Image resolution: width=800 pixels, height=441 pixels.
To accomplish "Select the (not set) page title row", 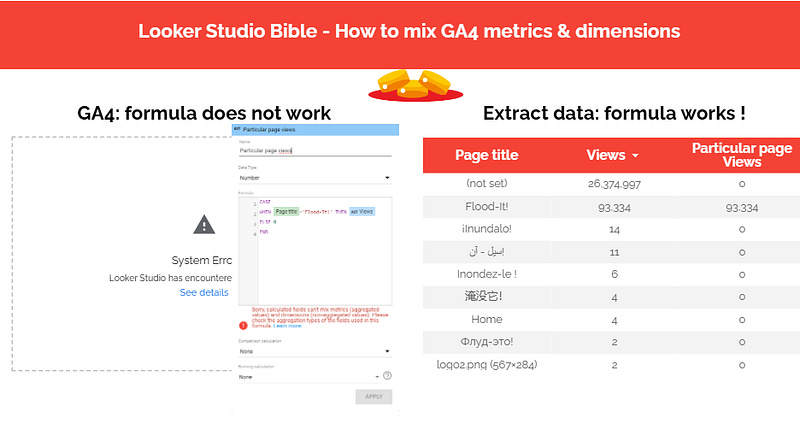I will coord(611,184).
